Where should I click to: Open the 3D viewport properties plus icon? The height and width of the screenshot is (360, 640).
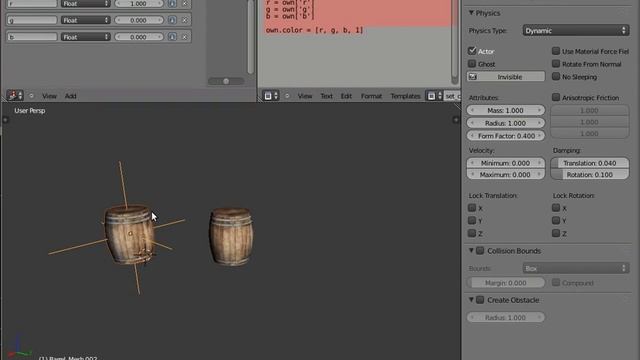click(x=456, y=120)
